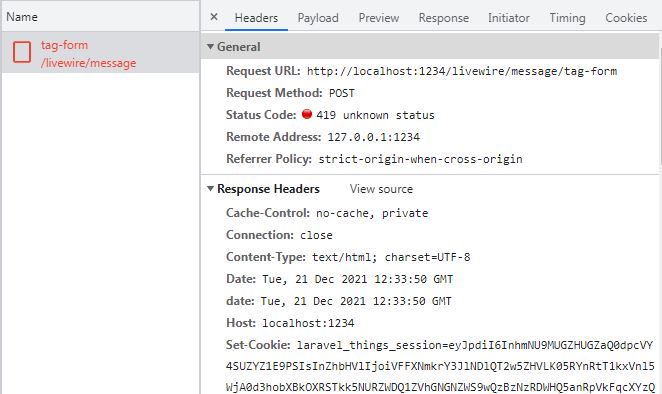
Task: Collapse the Response Headers section triangle
Action: 210,188
